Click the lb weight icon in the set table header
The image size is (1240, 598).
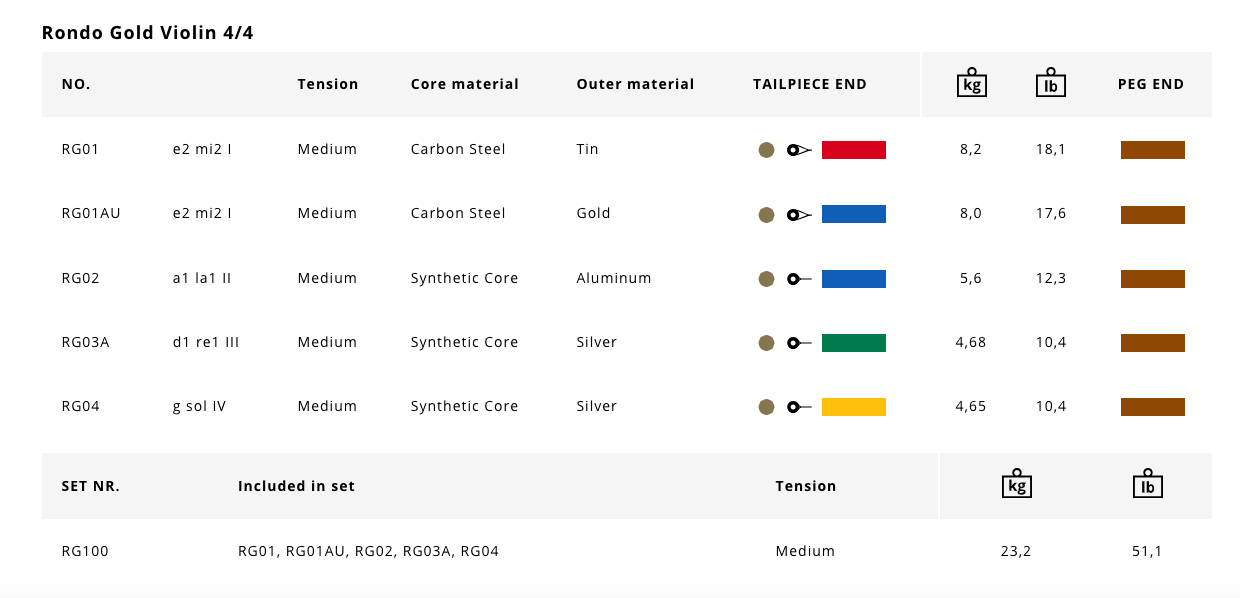pos(1148,484)
